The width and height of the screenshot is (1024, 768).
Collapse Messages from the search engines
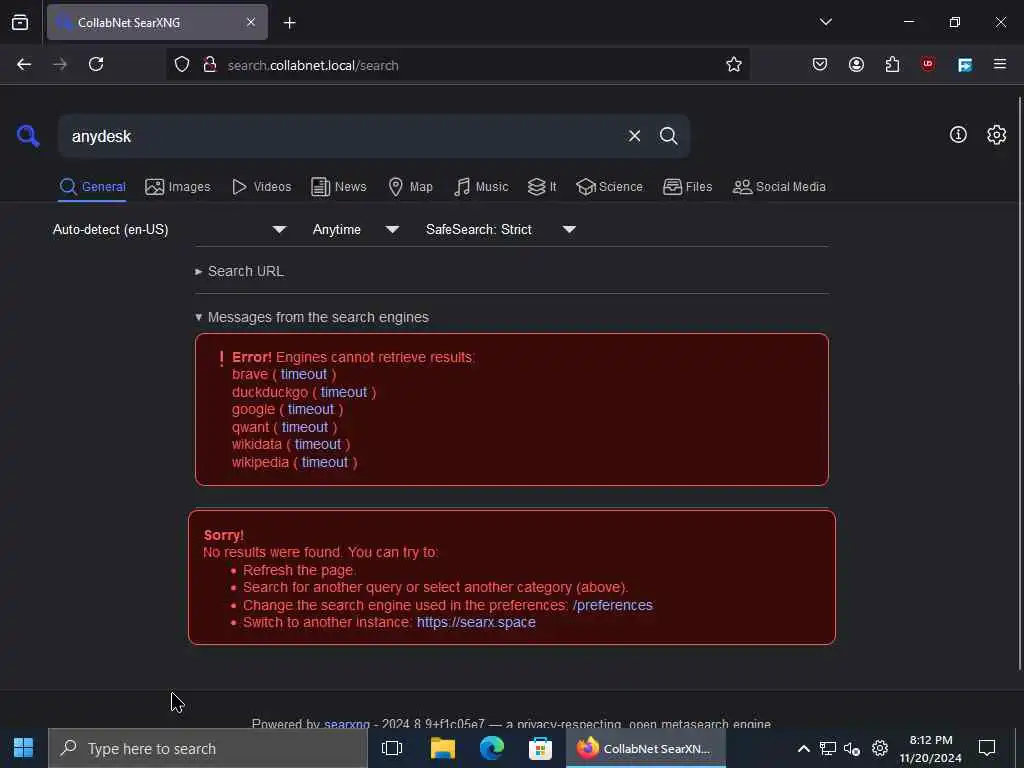312,317
